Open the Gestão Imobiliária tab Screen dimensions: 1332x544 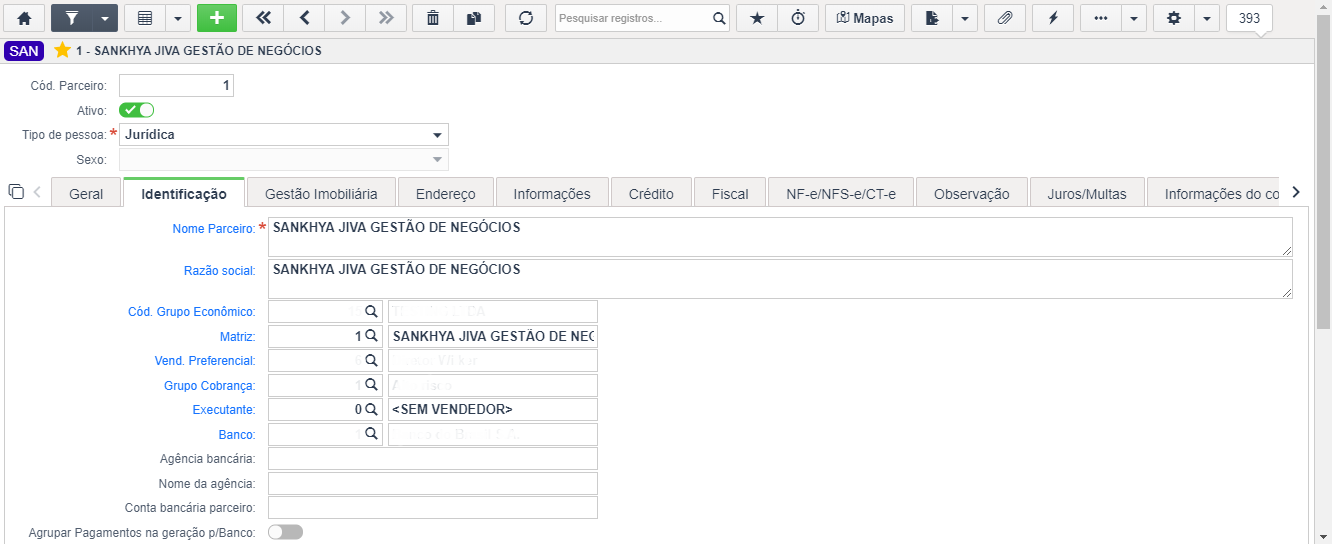(321, 194)
